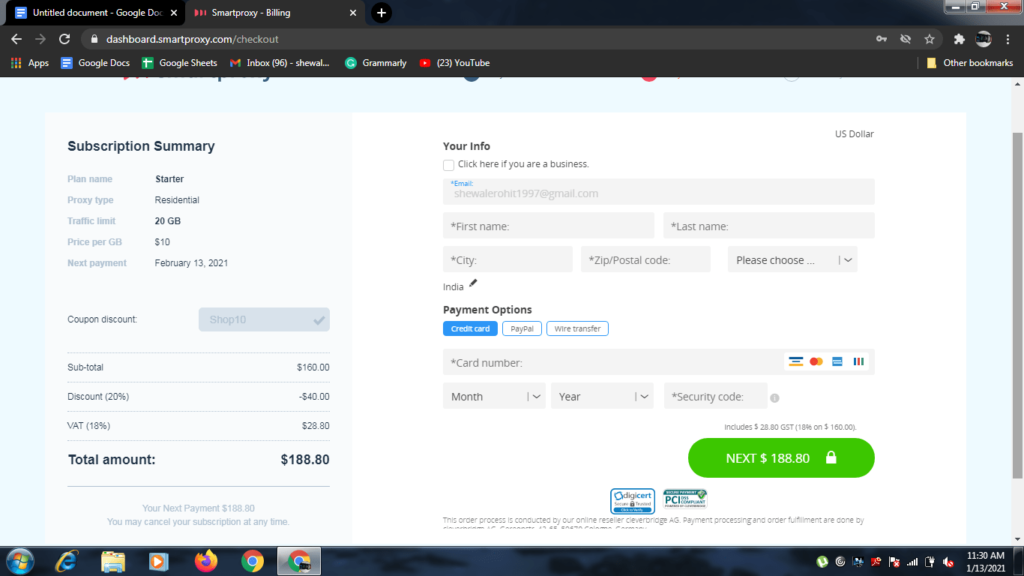Open the Apps bookmark shortcut

pyautogui.click(x=29, y=63)
